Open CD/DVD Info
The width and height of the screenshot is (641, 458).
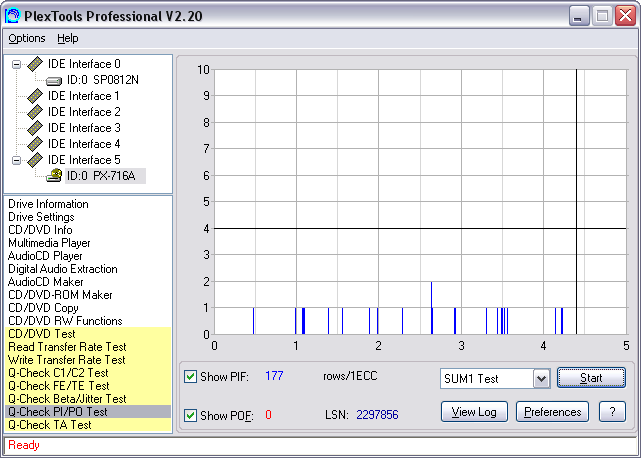click(x=40, y=230)
